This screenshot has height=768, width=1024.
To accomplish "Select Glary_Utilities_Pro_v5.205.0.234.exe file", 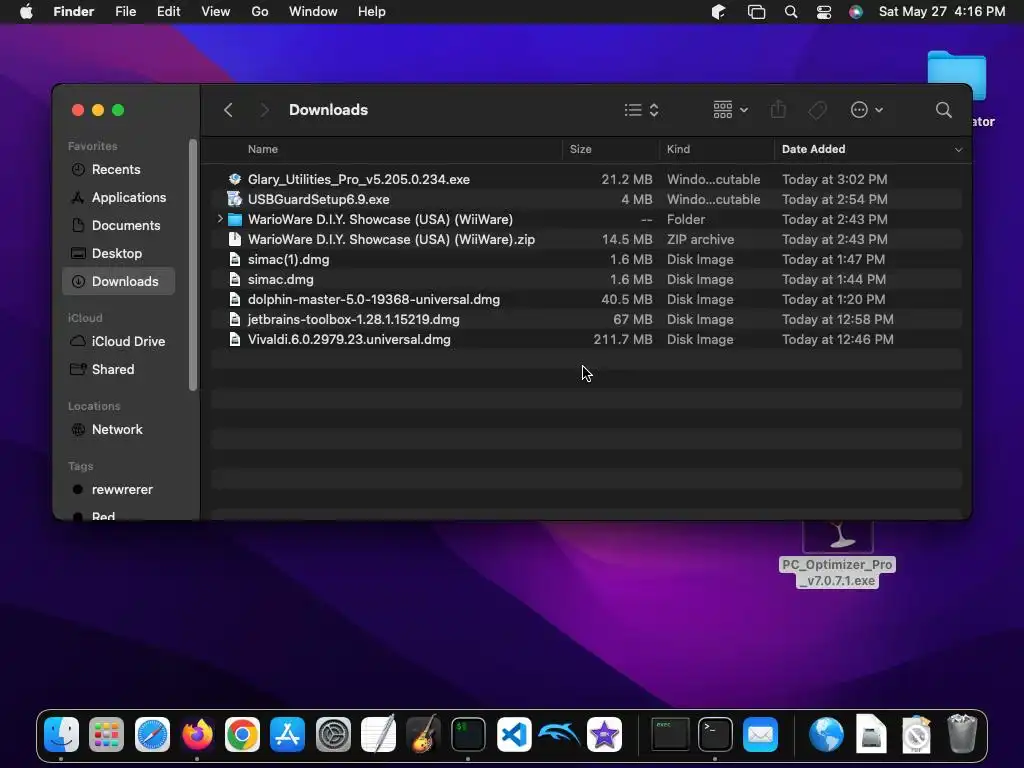I will 586,179.
